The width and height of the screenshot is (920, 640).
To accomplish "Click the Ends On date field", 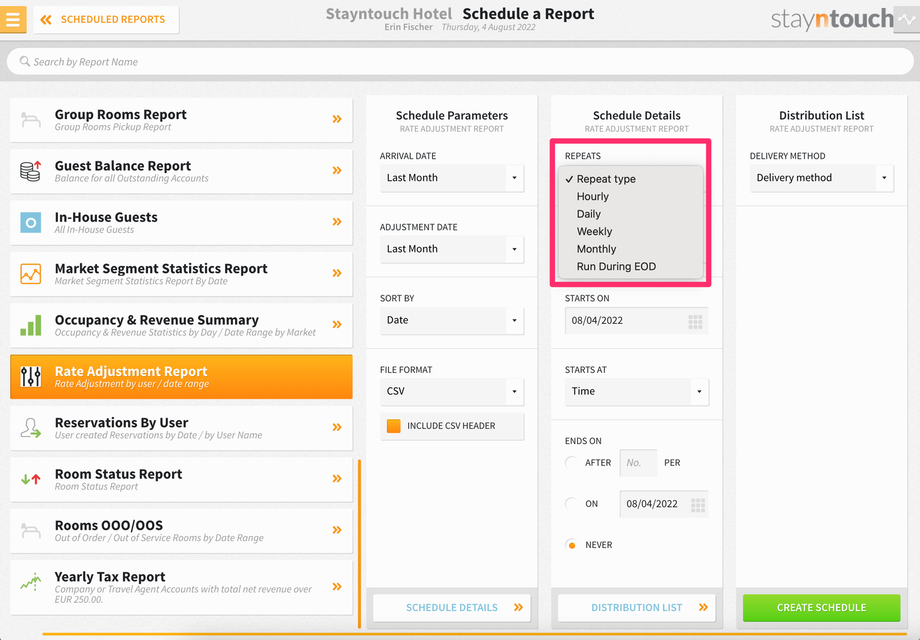I will pos(664,504).
